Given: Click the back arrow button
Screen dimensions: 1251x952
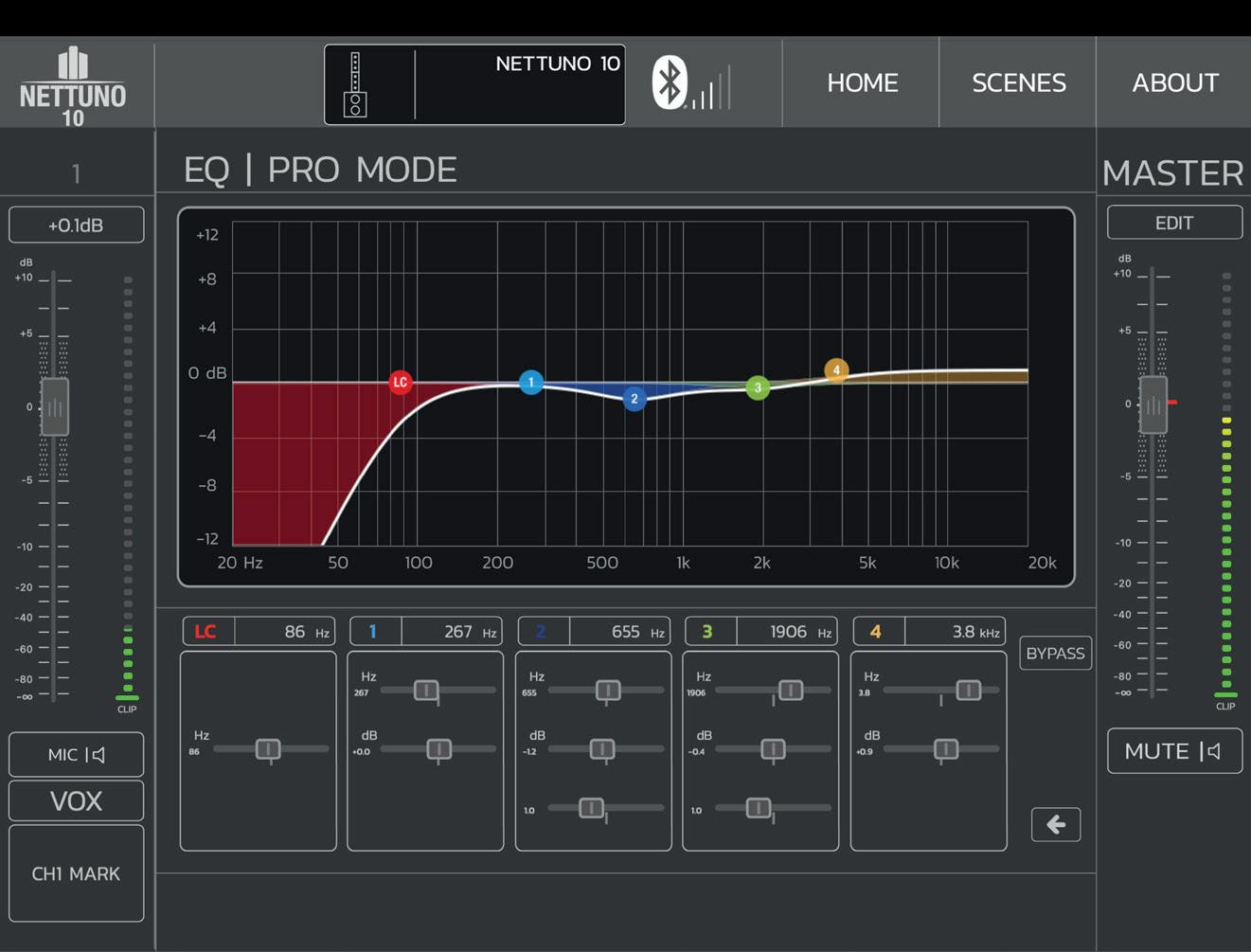Looking at the screenshot, I should click(1056, 825).
